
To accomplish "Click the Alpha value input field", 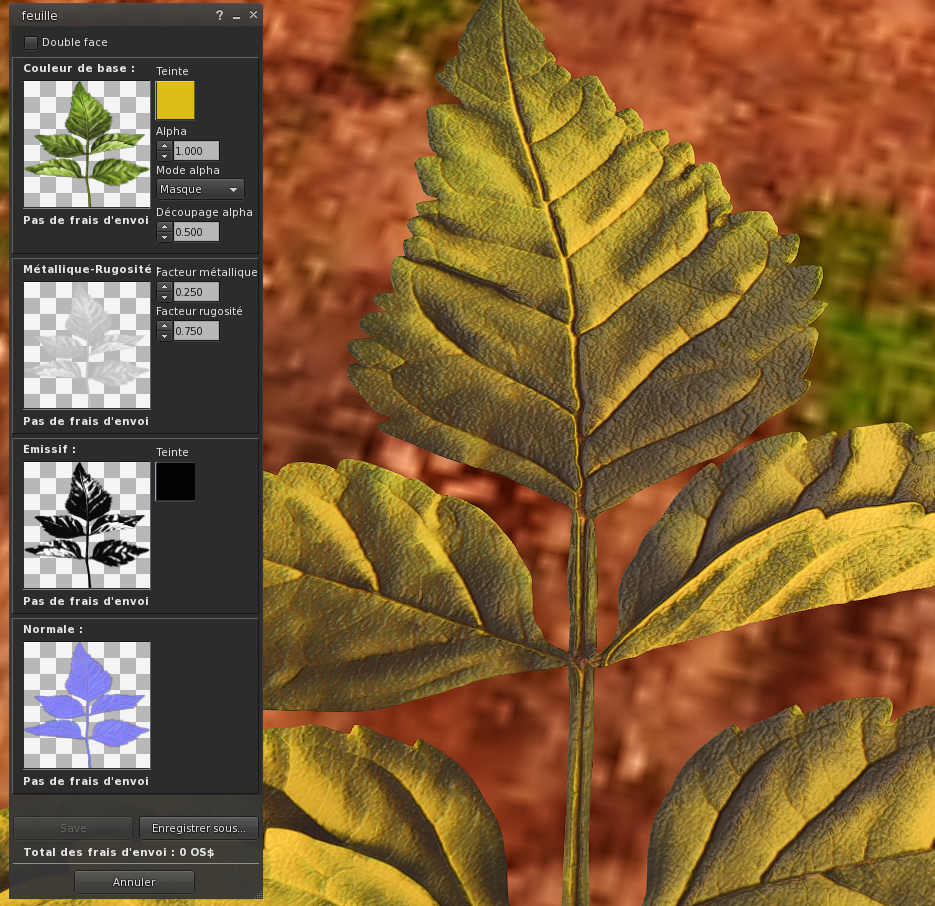I will click(x=196, y=151).
